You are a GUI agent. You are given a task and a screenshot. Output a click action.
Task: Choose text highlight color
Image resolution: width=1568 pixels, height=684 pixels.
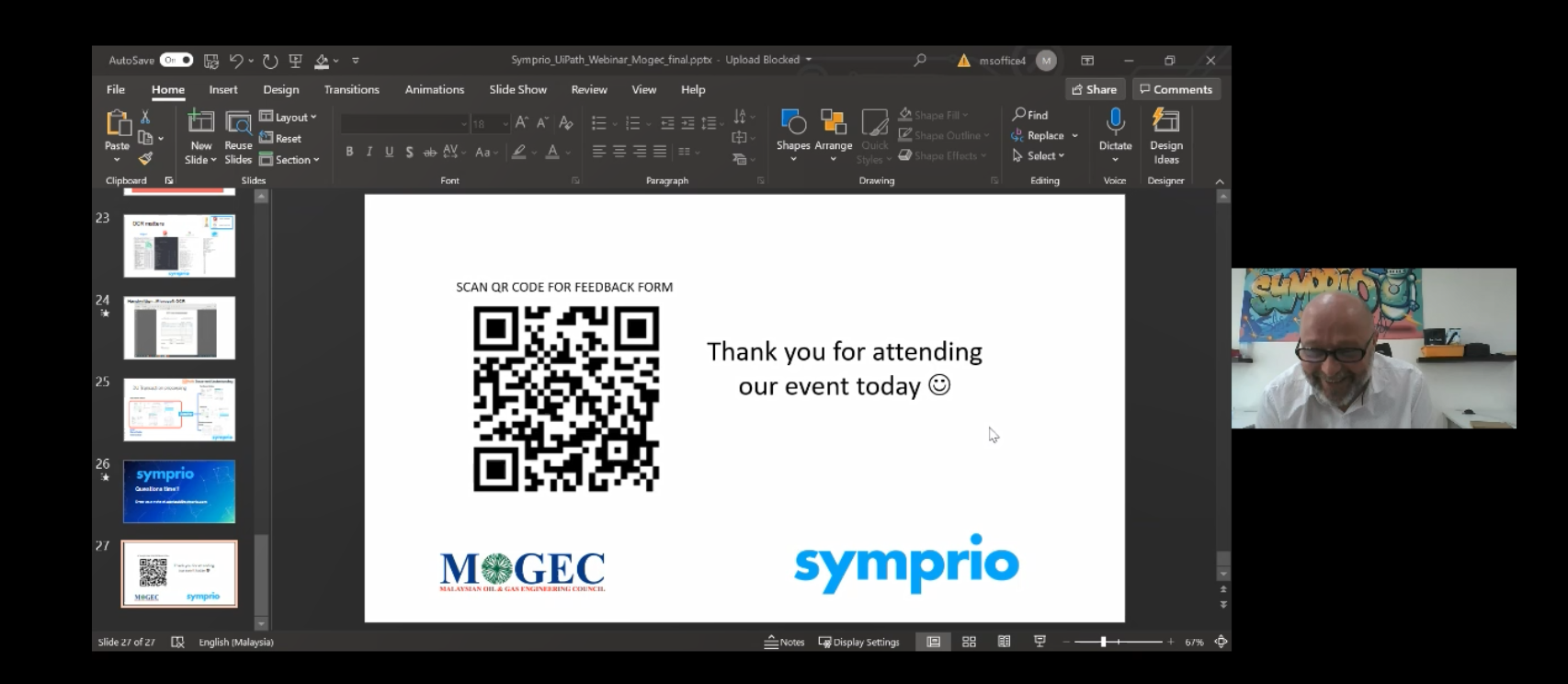coord(519,153)
